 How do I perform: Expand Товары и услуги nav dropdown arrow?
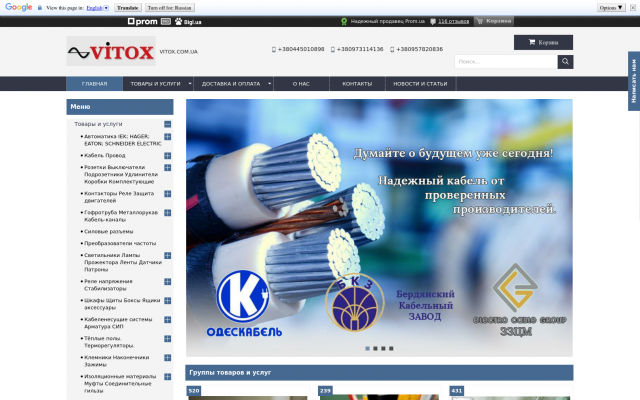coord(190,84)
